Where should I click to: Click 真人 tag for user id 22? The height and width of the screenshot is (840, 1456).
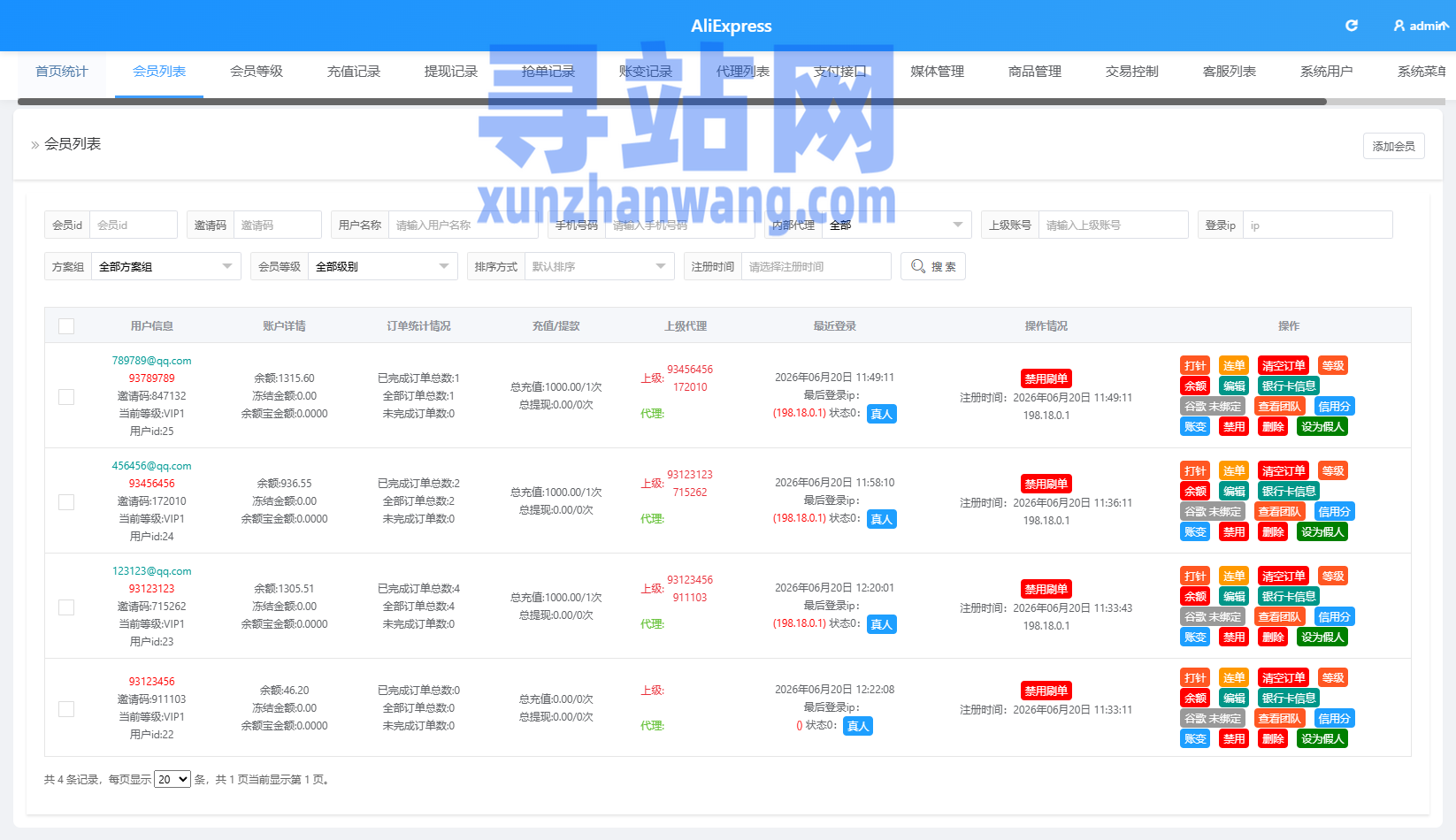click(x=858, y=726)
